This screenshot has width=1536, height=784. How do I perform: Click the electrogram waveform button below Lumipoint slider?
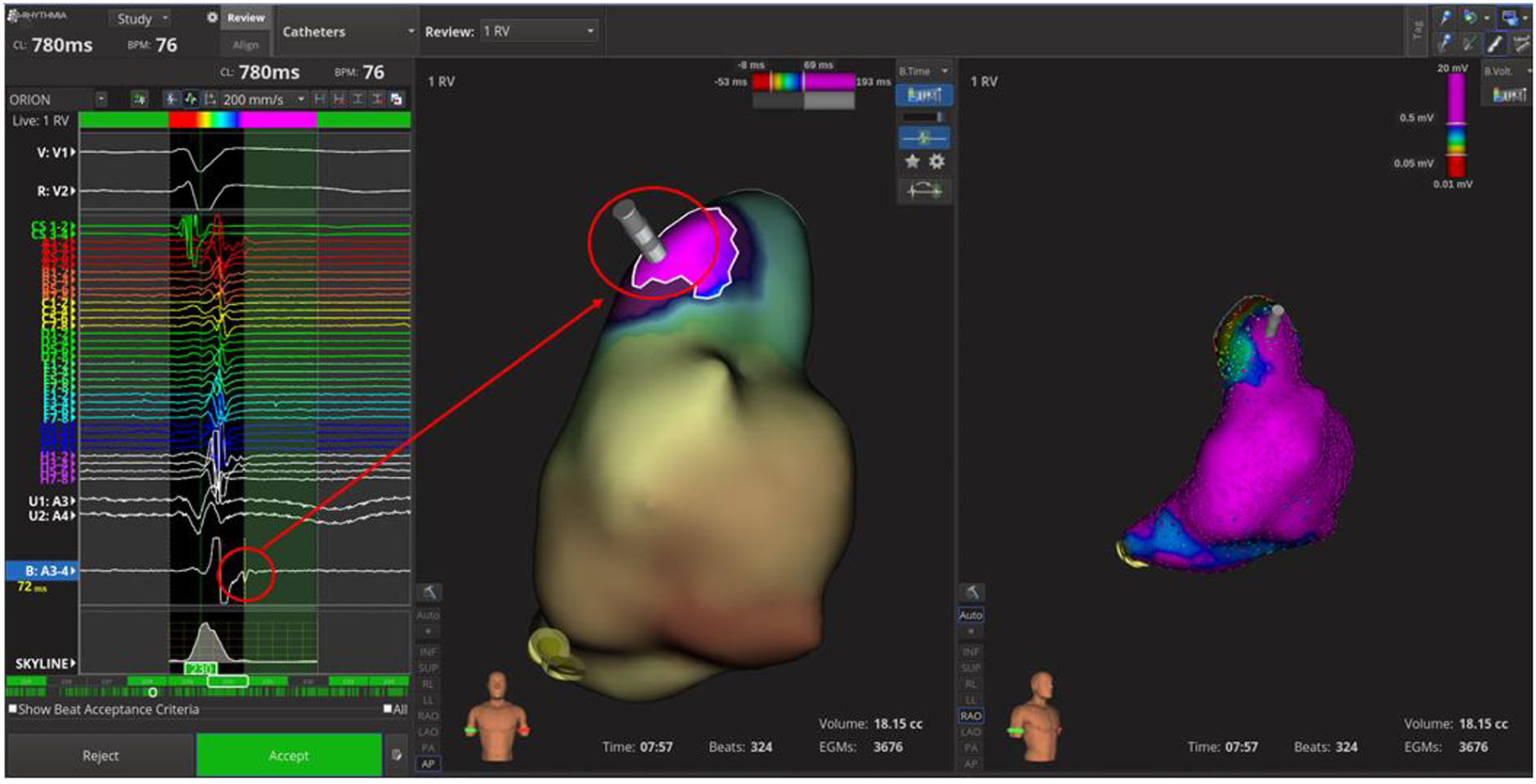click(924, 138)
